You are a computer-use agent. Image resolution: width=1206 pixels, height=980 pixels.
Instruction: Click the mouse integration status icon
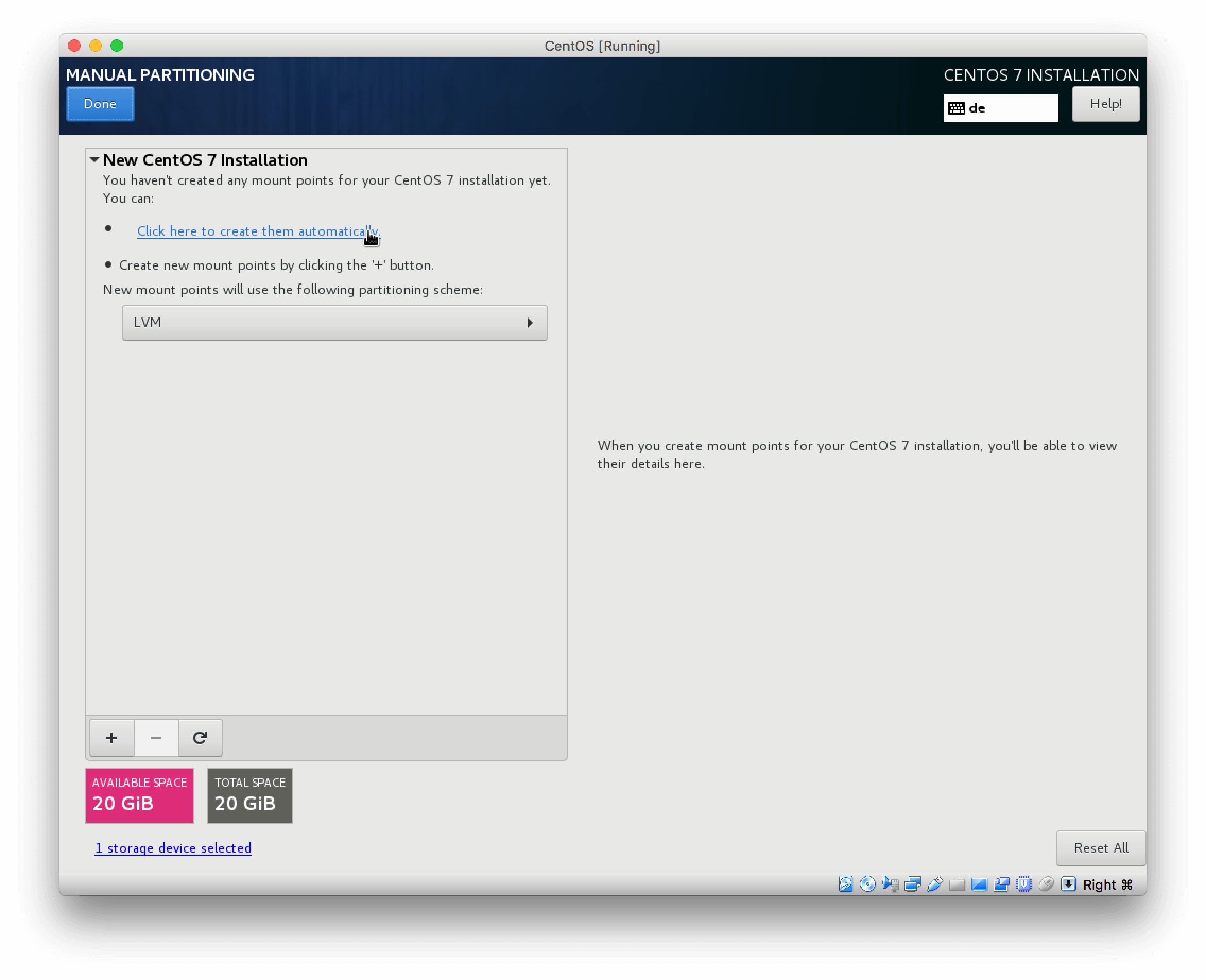[x=1046, y=884]
